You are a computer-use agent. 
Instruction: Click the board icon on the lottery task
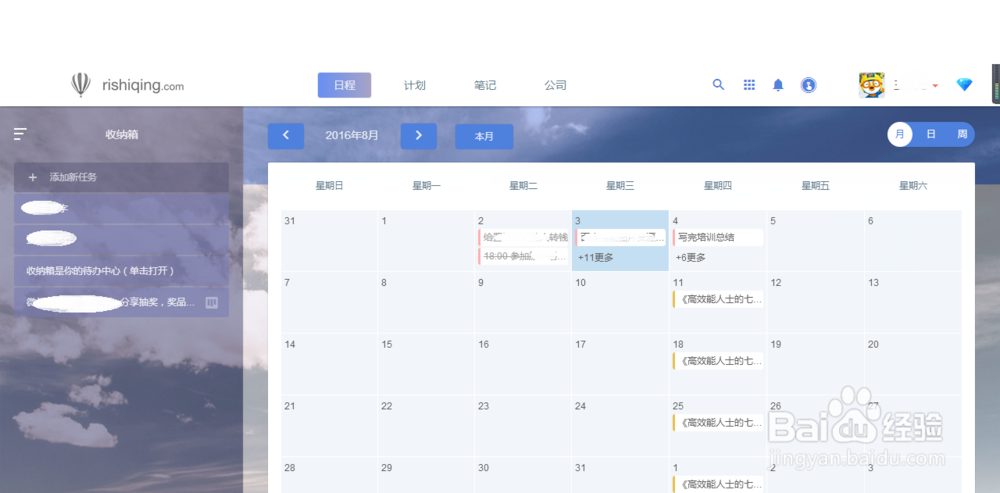212,302
